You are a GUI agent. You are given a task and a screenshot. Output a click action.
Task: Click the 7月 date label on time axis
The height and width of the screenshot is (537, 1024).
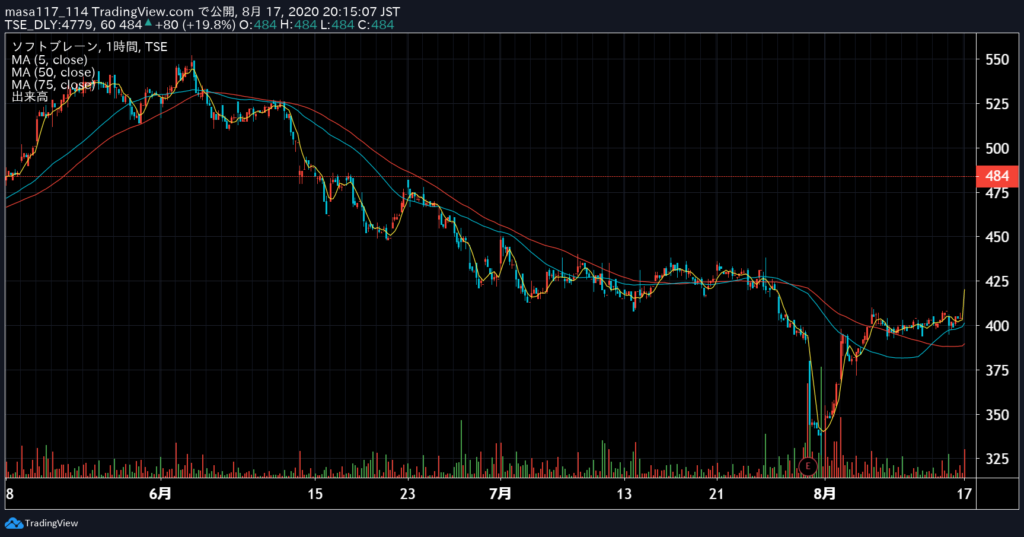coord(500,494)
